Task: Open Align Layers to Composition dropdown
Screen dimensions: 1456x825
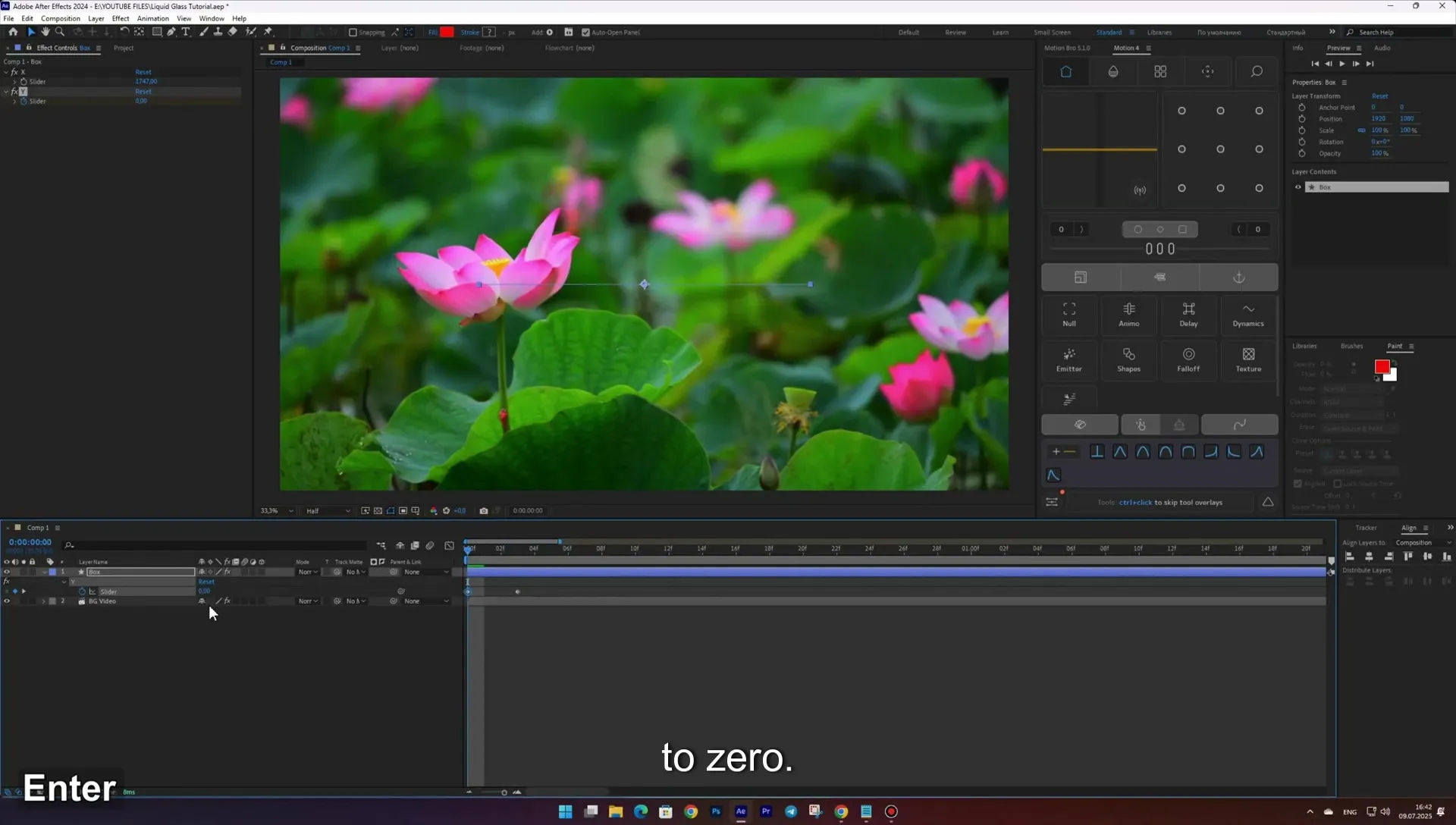Action: click(1423, 543)
